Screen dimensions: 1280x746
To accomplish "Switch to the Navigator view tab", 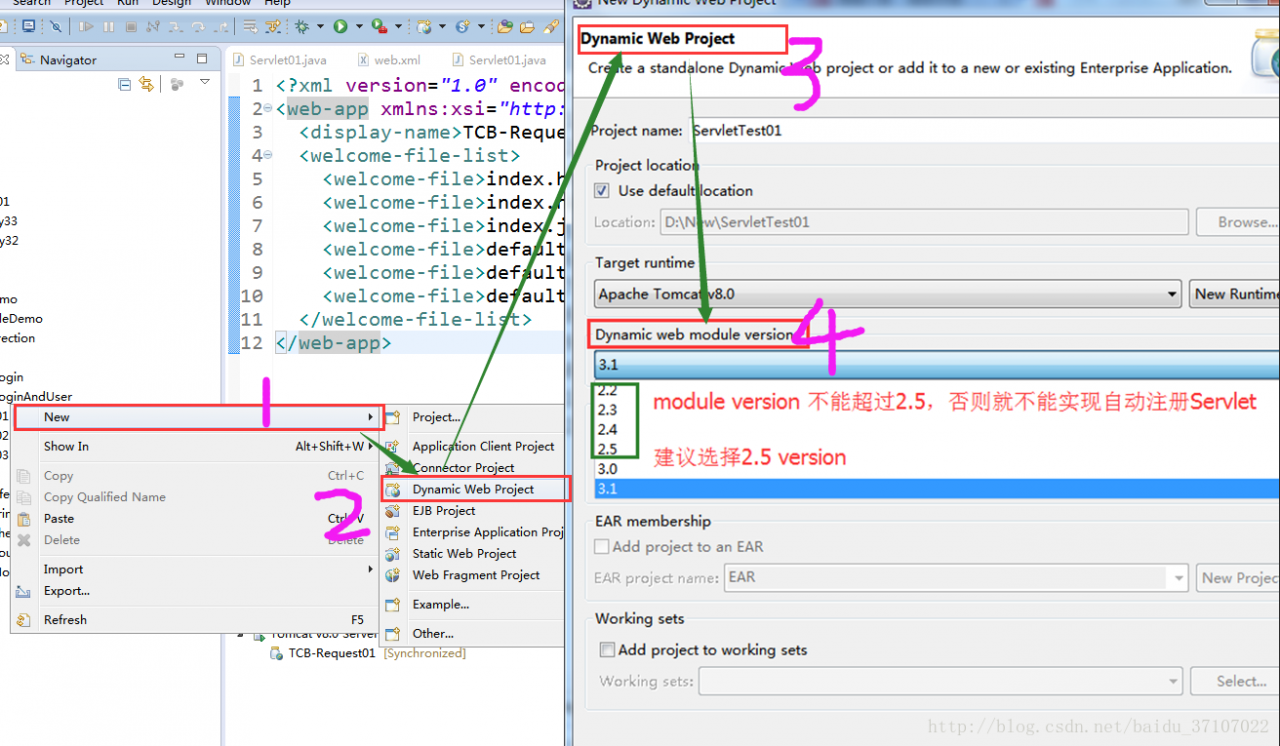I will tap(59, 60).
